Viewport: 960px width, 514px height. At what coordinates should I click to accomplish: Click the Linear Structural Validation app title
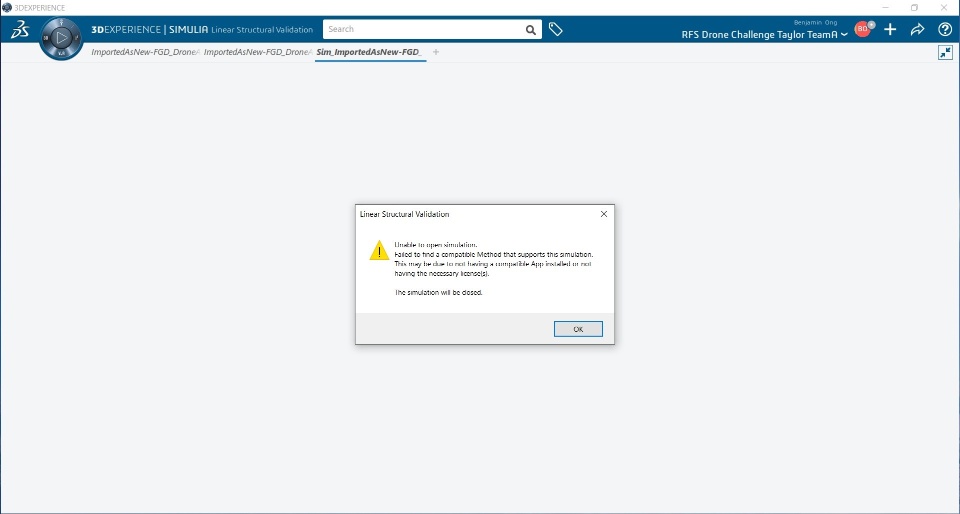click(x=262, y=29)
